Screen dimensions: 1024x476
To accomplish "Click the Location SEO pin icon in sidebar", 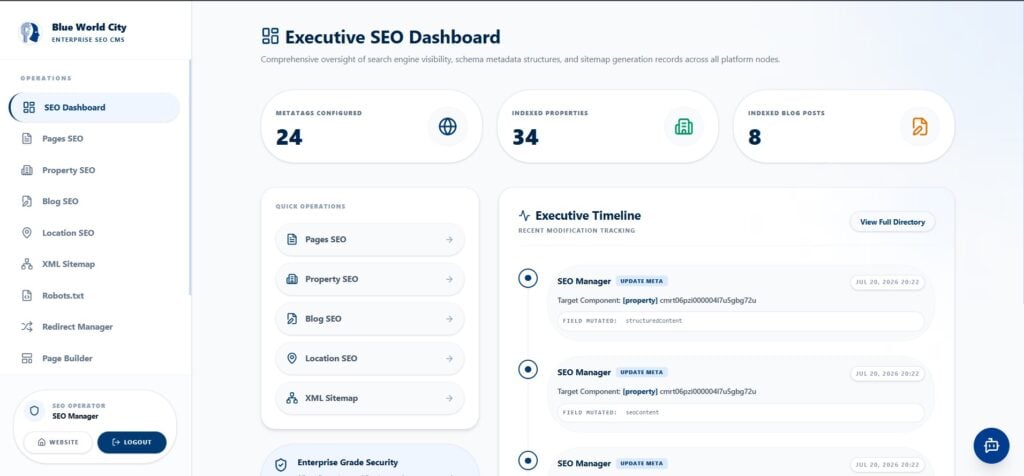I will (27, 233).
